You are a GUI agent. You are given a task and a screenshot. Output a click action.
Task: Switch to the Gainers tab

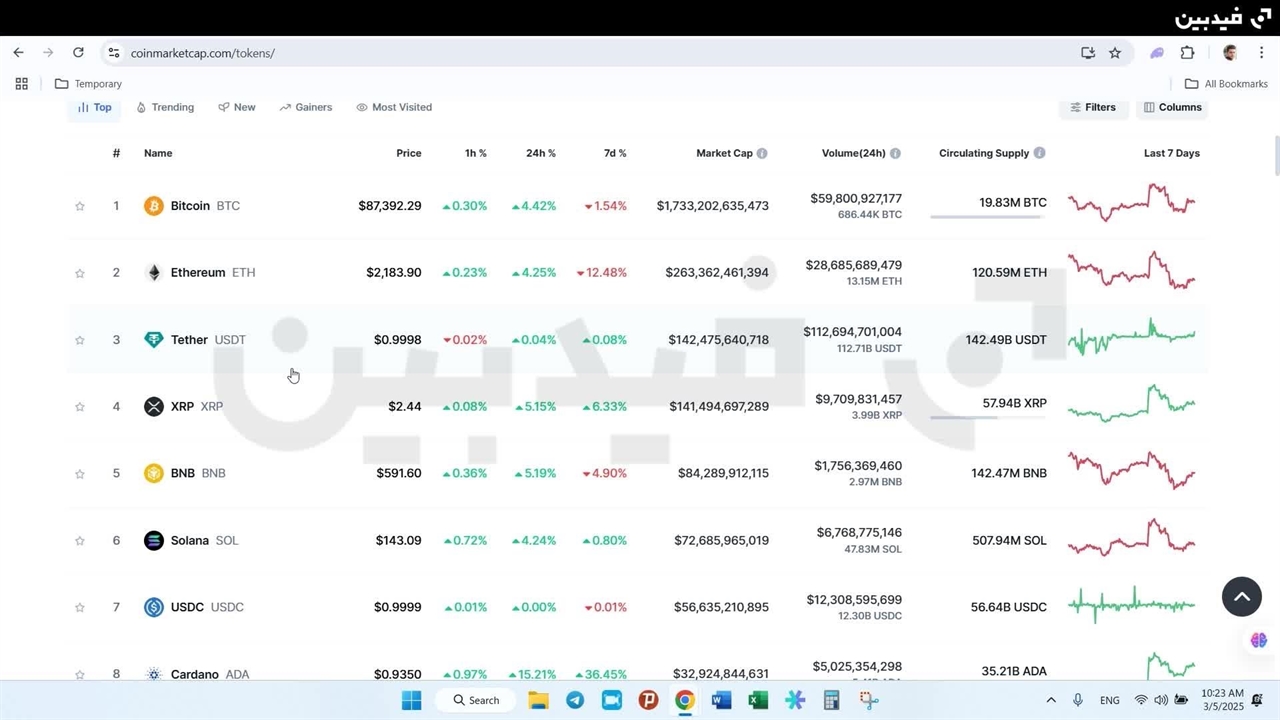(x=305, y=107)
